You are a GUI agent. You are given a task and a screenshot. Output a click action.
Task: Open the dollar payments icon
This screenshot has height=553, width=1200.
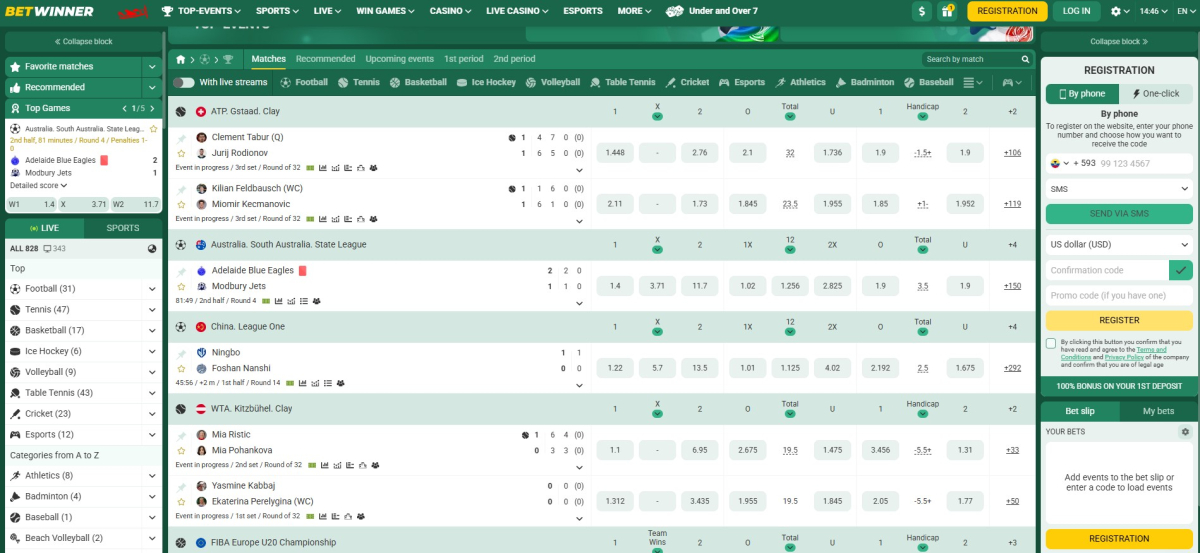point(922,11)
